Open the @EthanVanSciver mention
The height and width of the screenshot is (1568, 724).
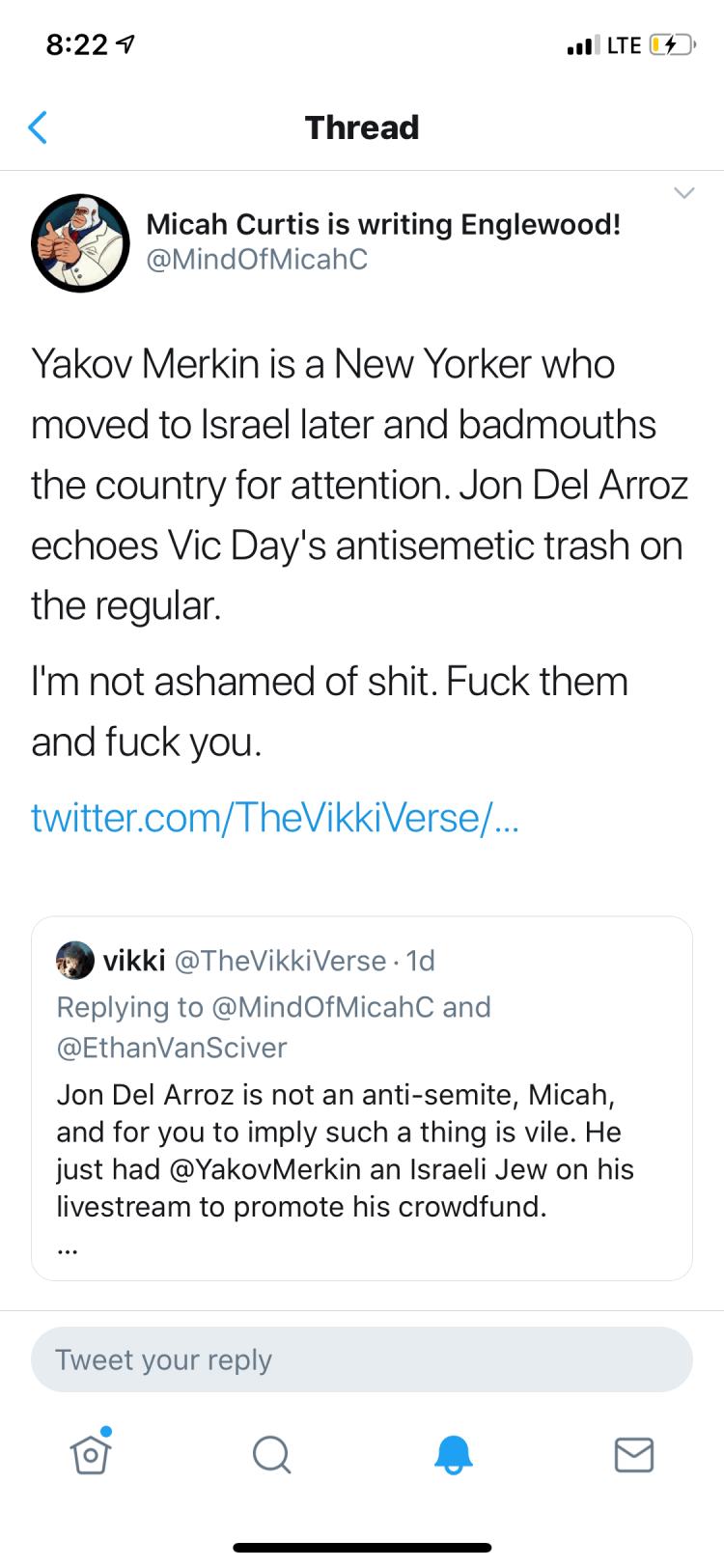(x=172, y=1048)
